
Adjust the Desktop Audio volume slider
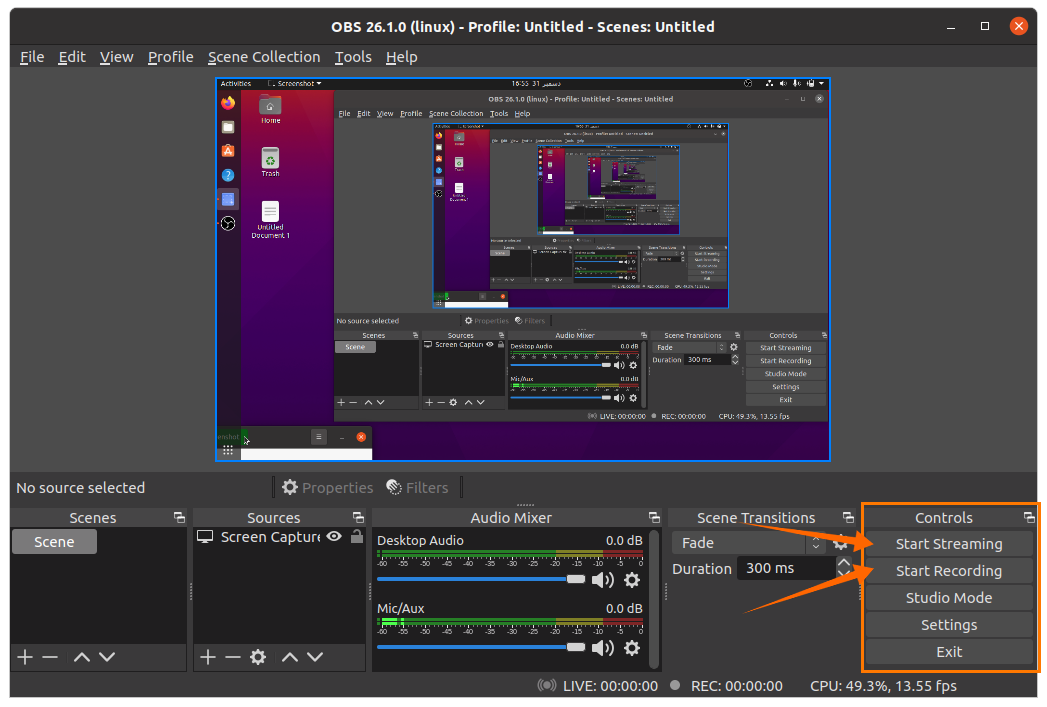point(481,579)
